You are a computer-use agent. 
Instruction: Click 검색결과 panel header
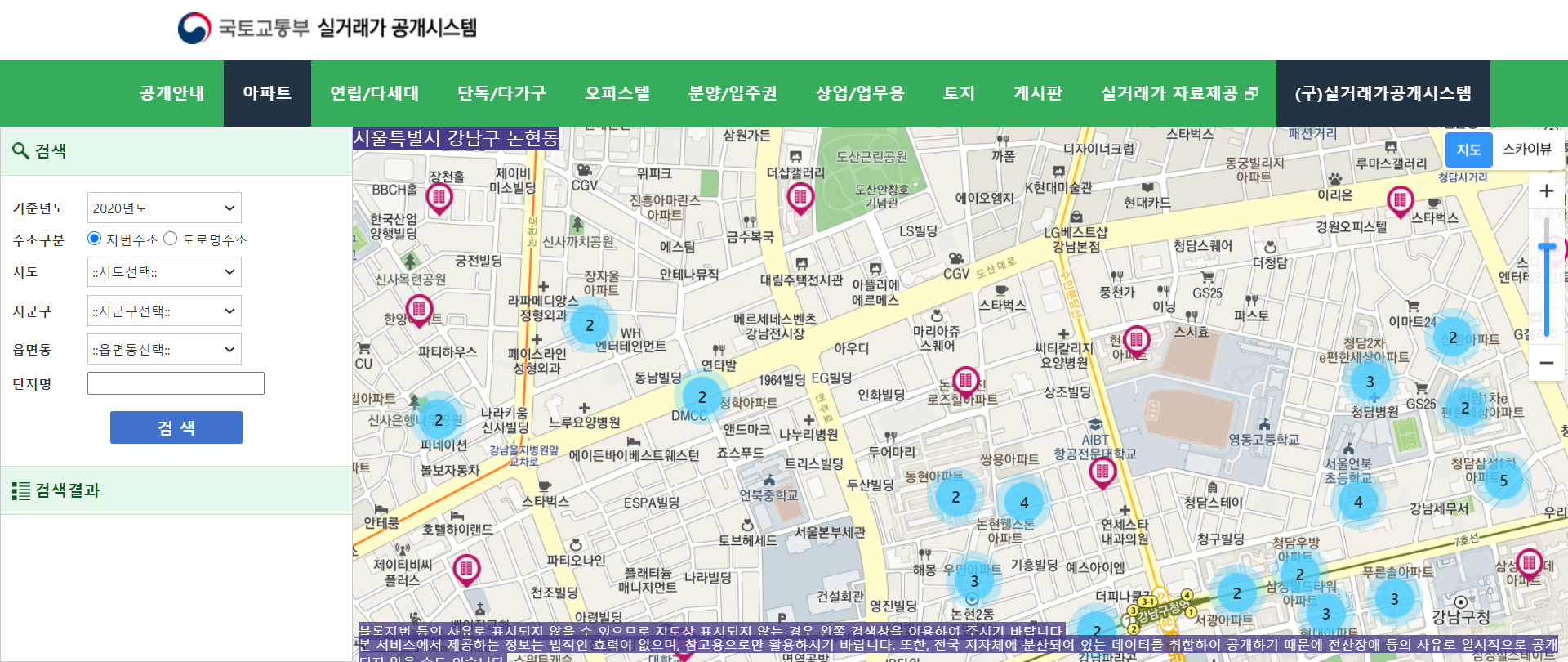tap(176, 490)
